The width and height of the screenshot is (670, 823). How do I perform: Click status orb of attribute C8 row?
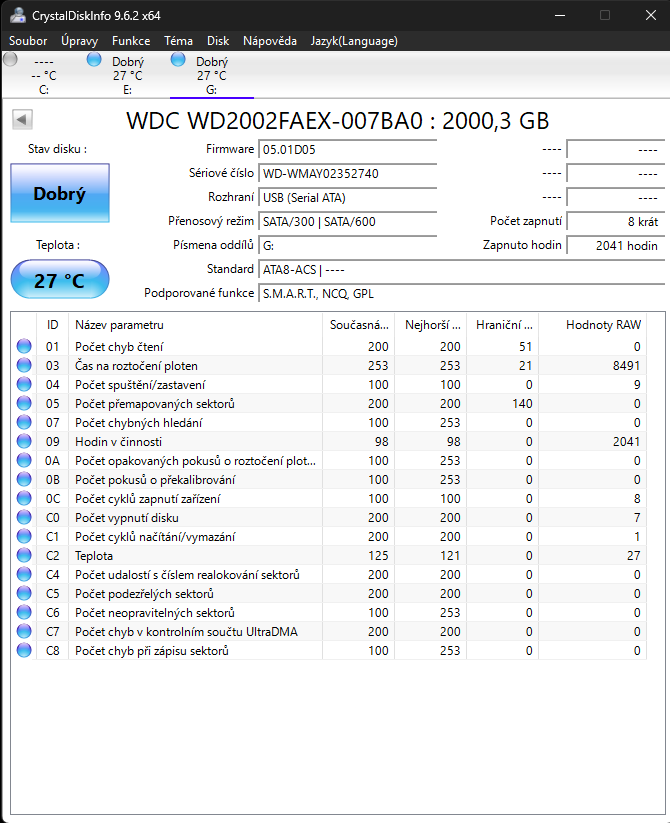pos(24,650)
